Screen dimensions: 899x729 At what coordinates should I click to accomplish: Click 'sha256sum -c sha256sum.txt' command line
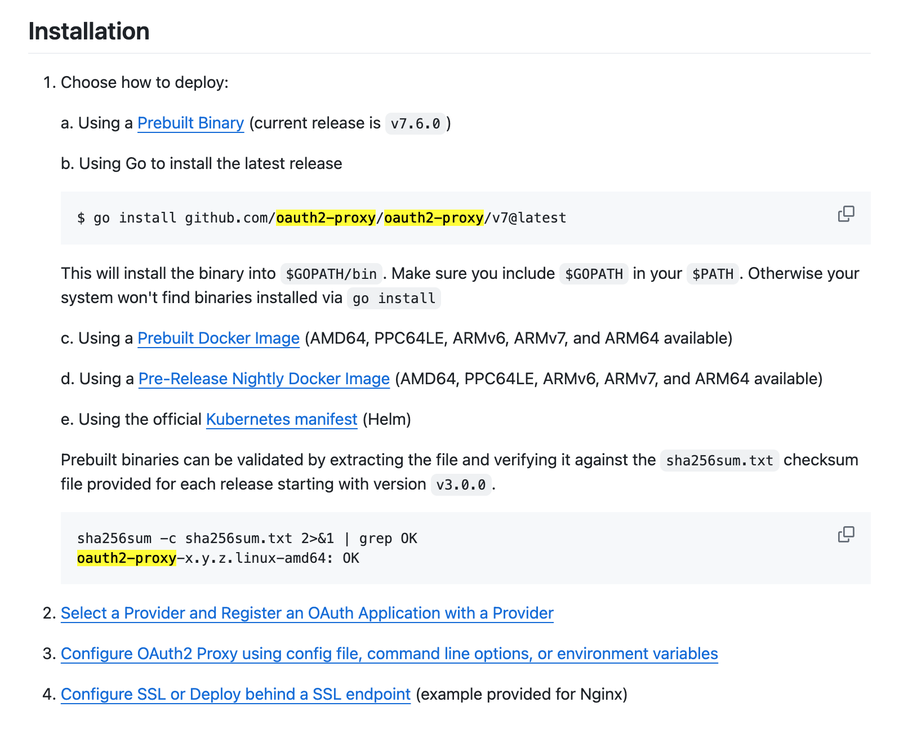[247, 539]
